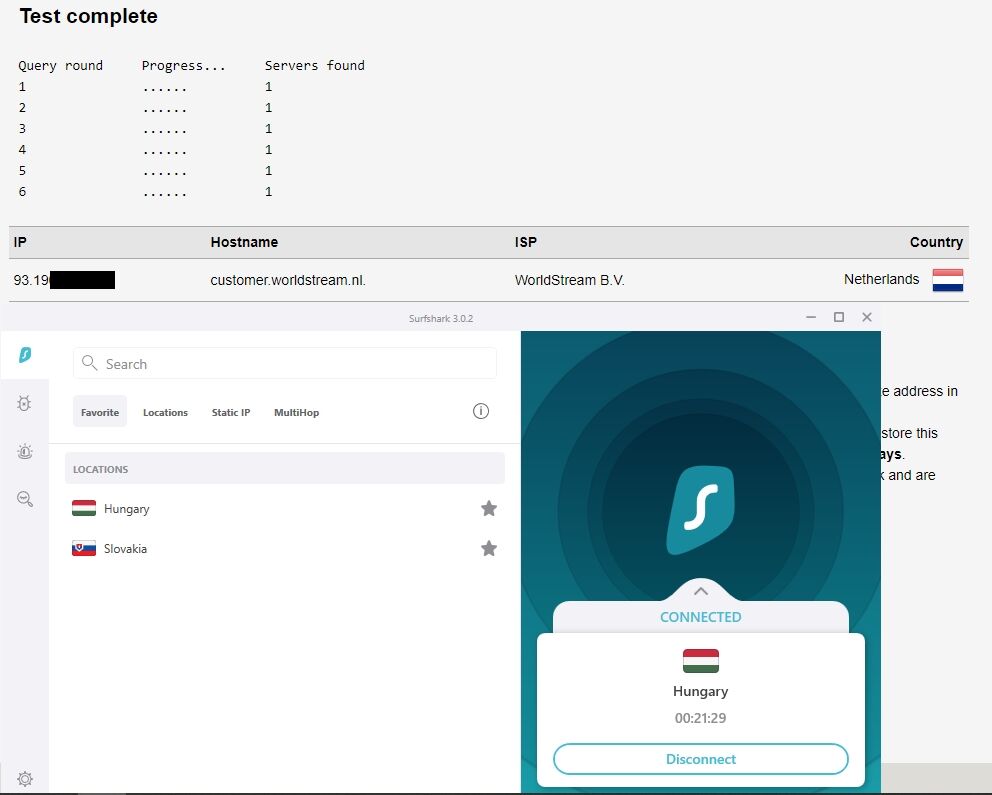Open the Surfshark logo home icon
Screen dimensions: 992x795
25,355
